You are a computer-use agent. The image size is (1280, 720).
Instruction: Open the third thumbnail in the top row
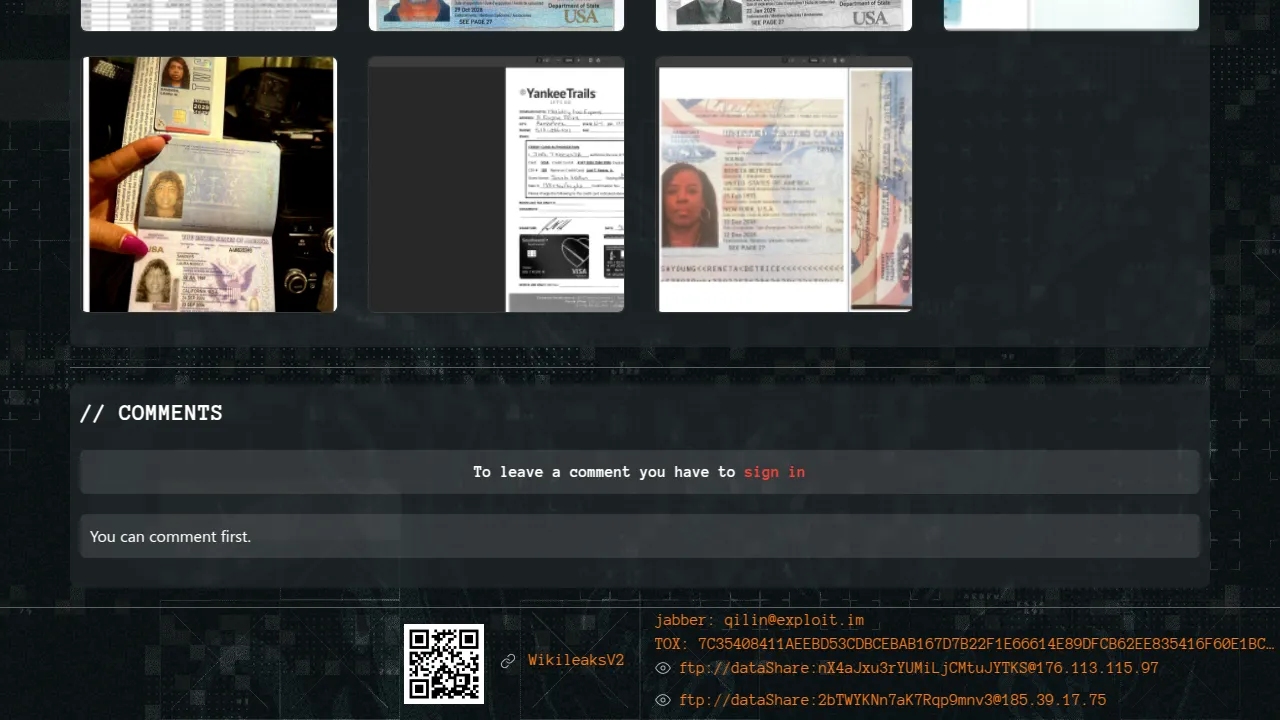(784, 14)
